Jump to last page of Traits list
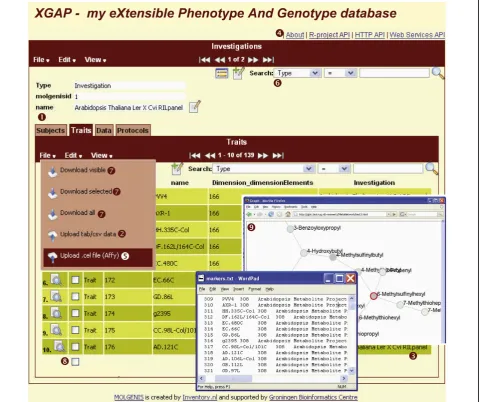This screenshot has width=480, height=402. 278,155
